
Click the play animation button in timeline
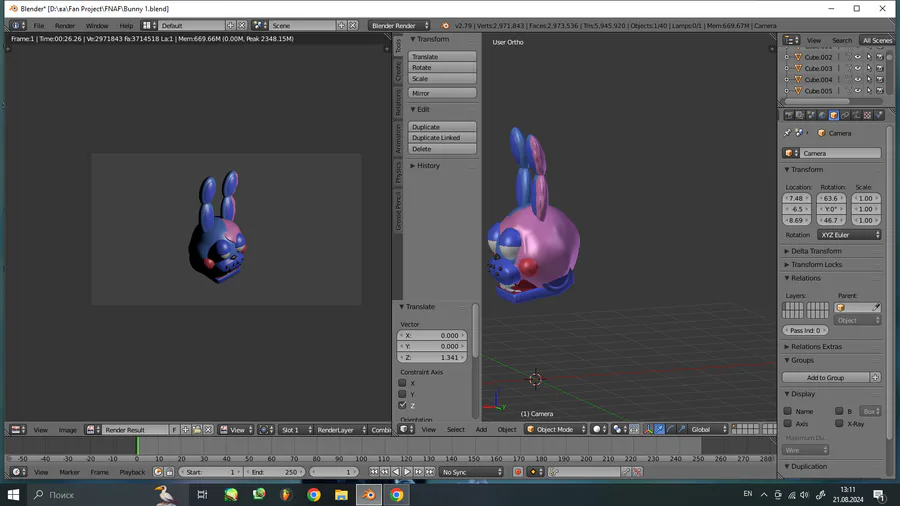pyautogui.click(x=407, y=472)
